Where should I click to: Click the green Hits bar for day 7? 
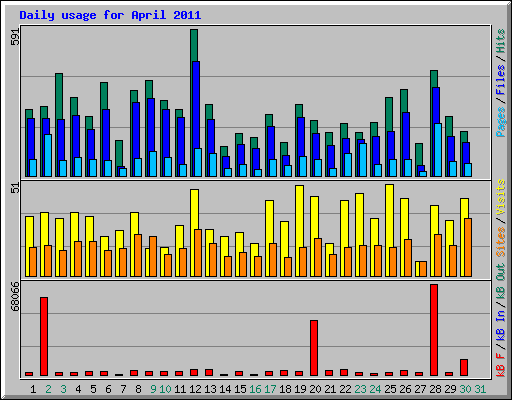click(x=119, y=153)
